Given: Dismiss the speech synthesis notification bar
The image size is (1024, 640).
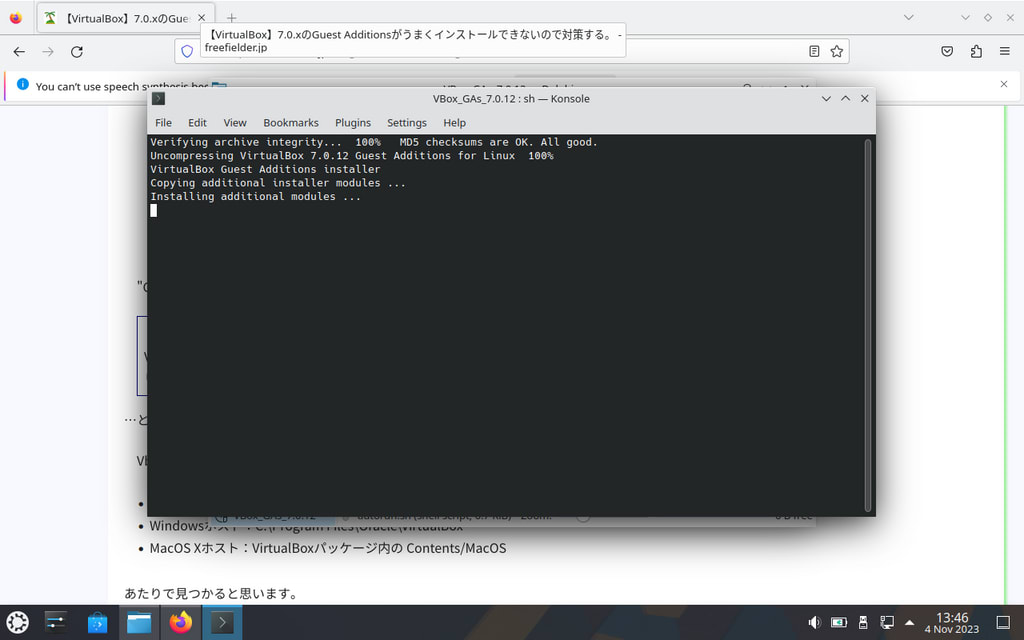Looking at the screenshot, I should click(1004, 84).
